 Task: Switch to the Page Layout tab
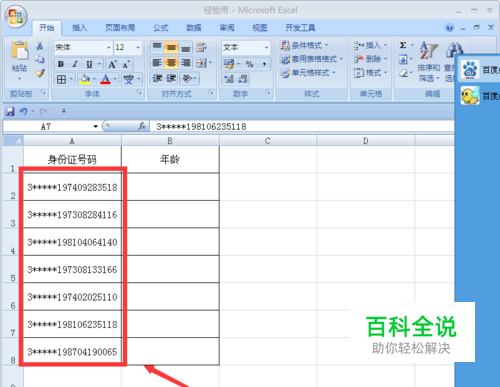click(x=120, y=28)
